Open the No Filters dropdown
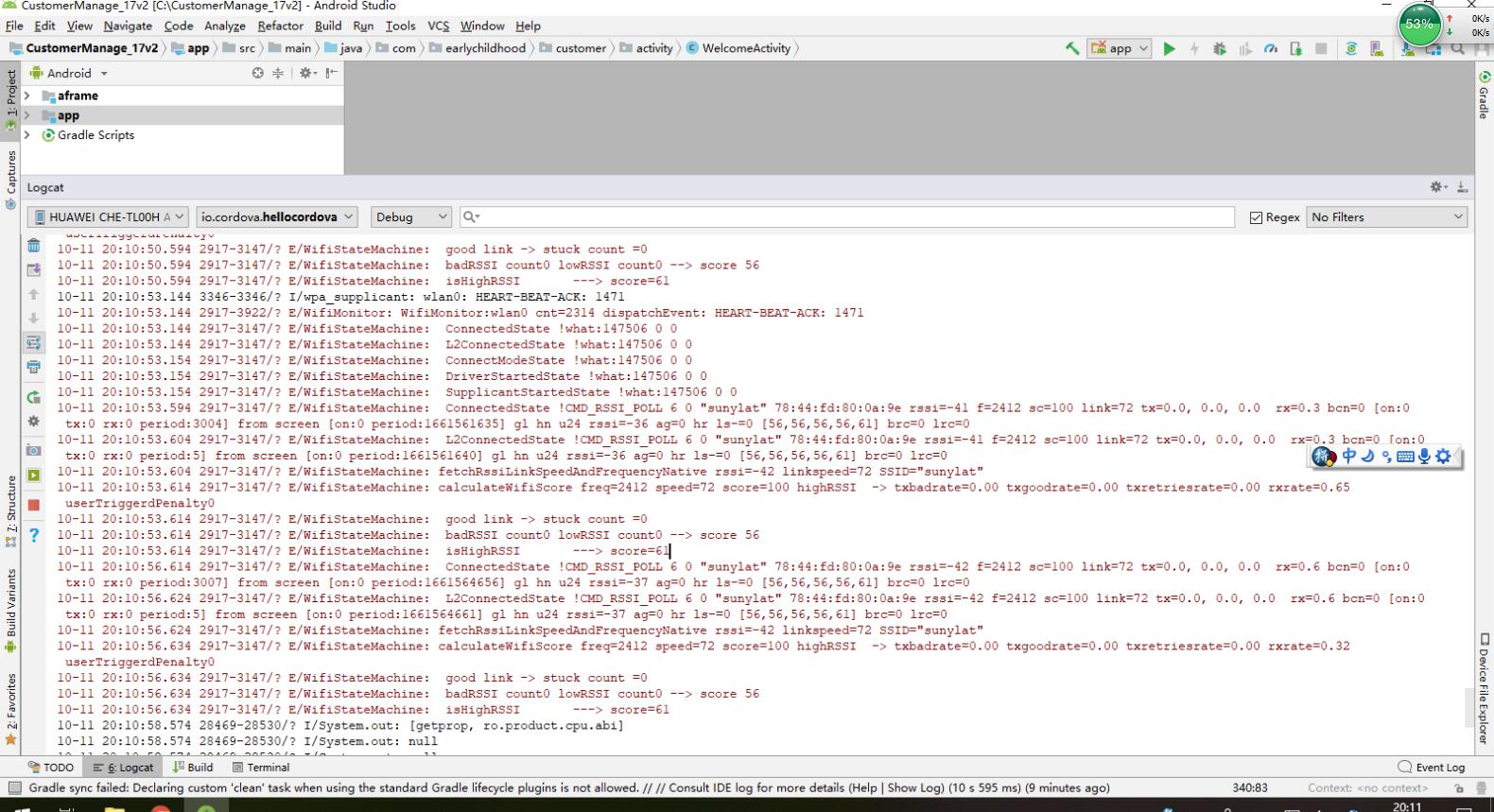 1385,217
